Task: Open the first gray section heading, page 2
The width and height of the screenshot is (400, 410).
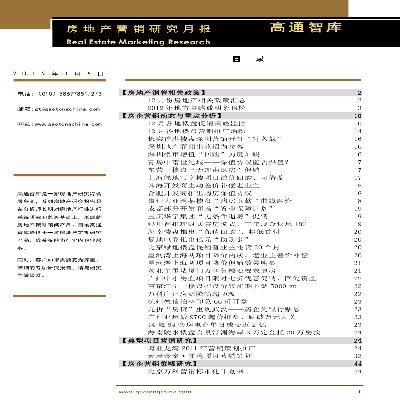Action: point(241,92)
